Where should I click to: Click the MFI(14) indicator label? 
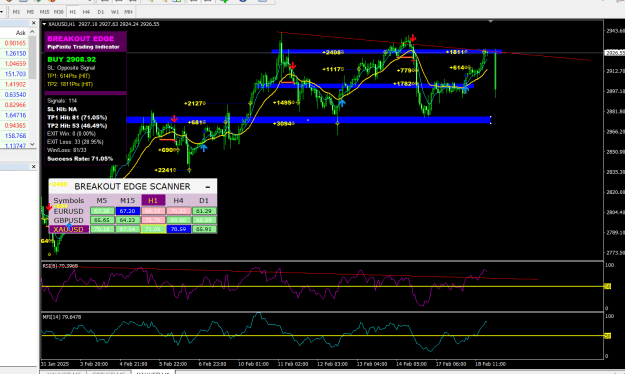click(x=62, y=317)
